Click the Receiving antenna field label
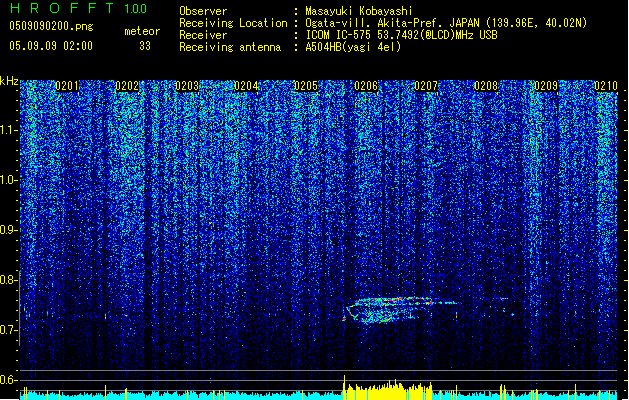 pos(230,47)
